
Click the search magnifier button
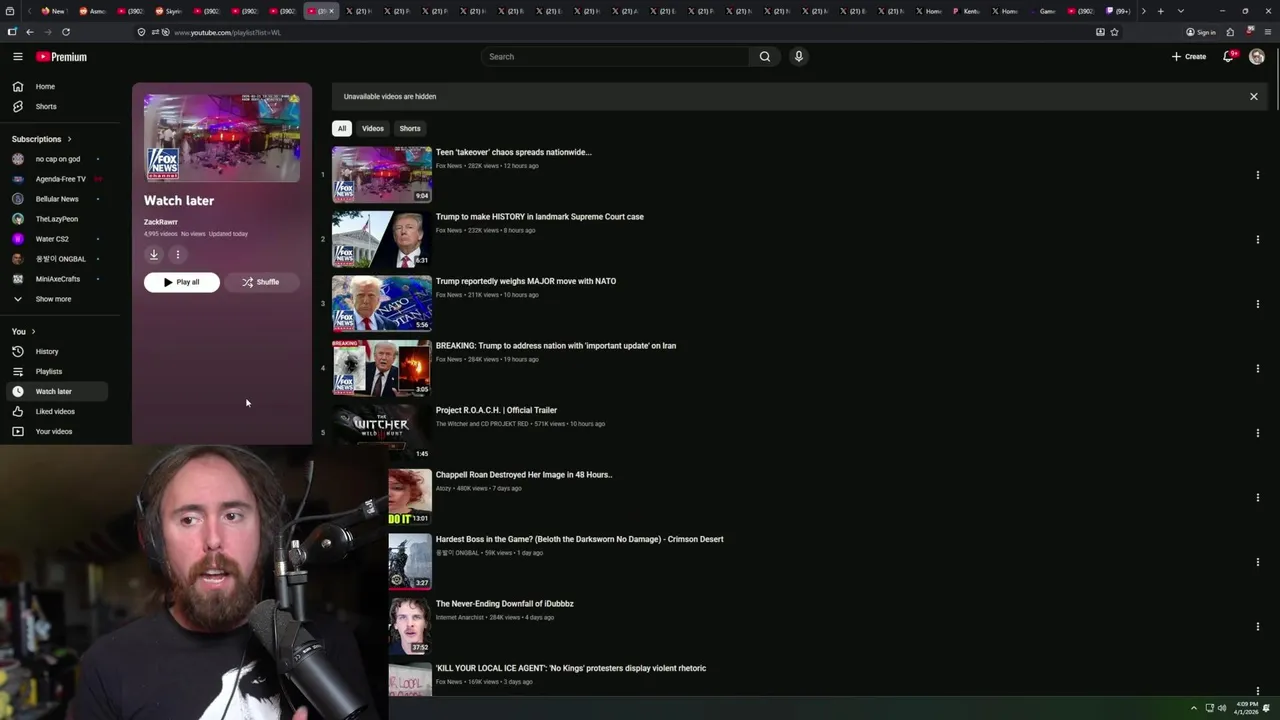click(765, 57)
